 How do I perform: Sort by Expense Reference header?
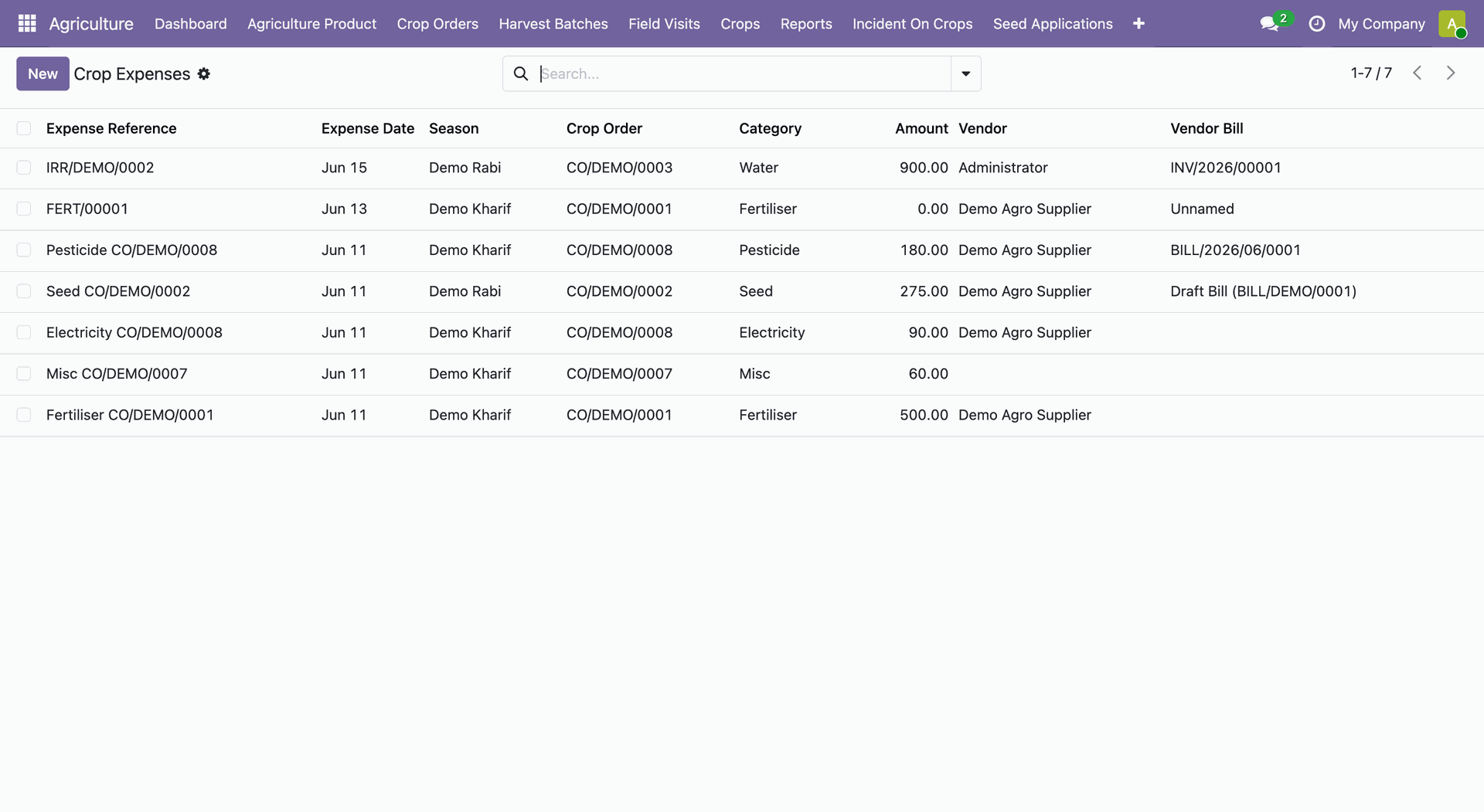111,128
